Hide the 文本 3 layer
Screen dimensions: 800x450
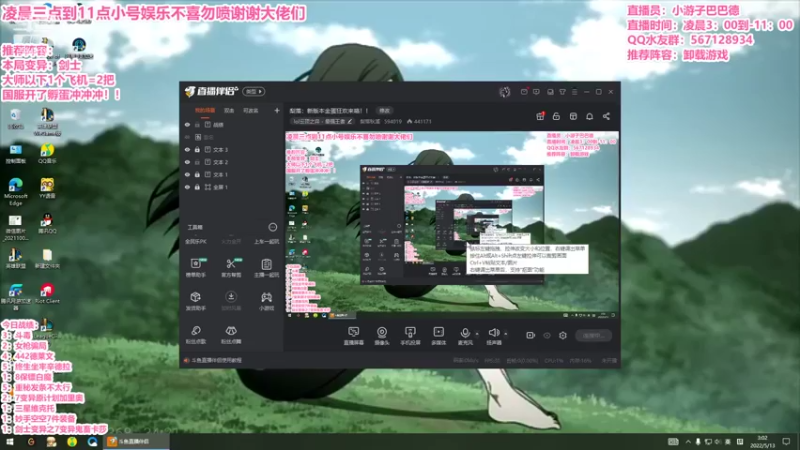pos(187,149)
